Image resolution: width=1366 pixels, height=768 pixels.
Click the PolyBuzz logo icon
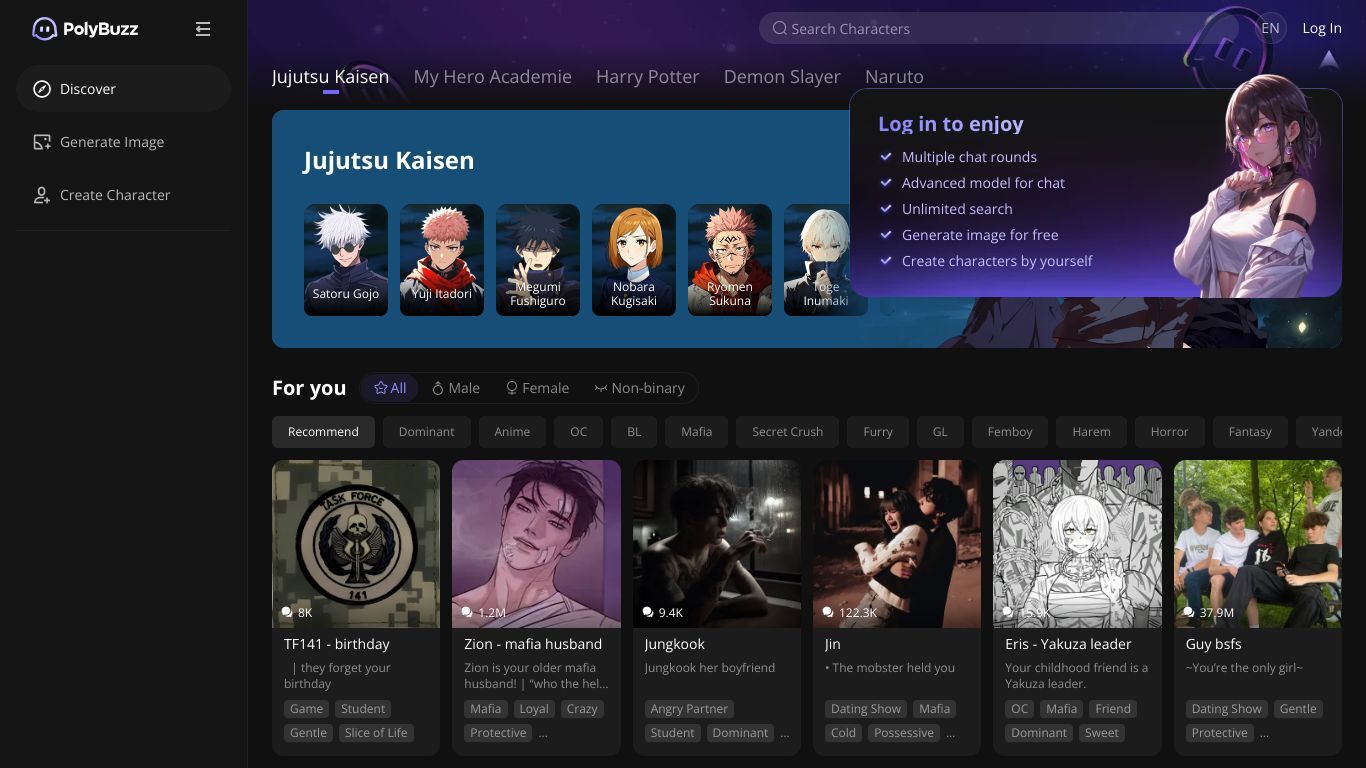44,29
